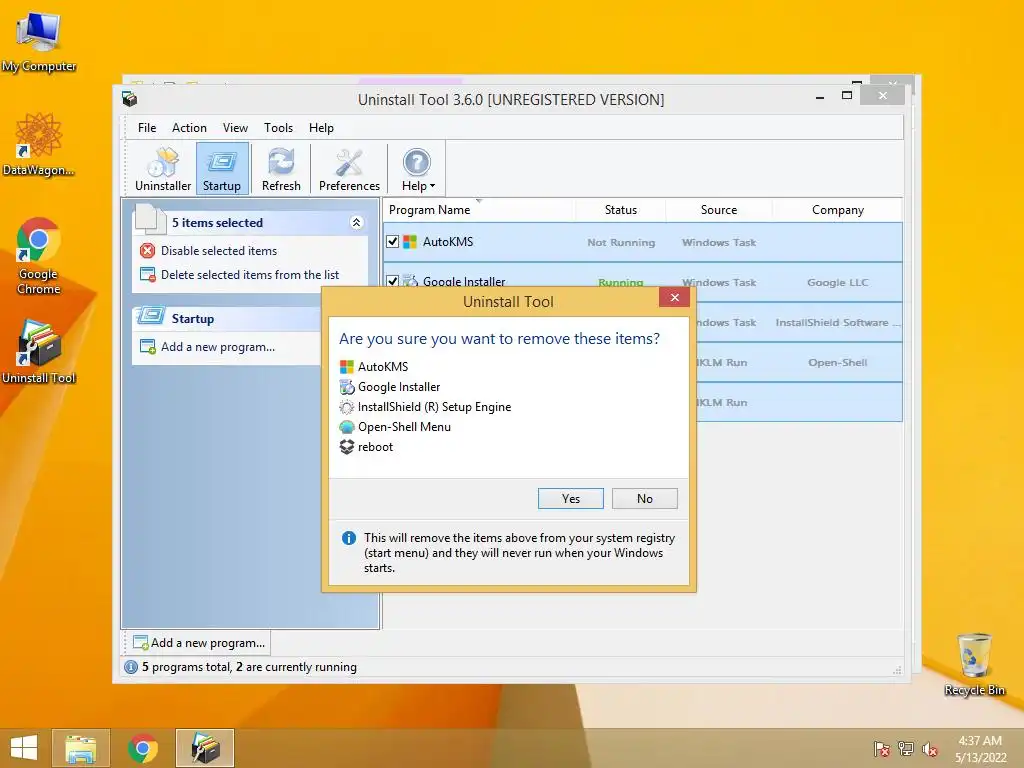Viewport: 1024px width, 768px height.
Task: Click the add-program icon in the bottom bar
Action: [140, 643]
